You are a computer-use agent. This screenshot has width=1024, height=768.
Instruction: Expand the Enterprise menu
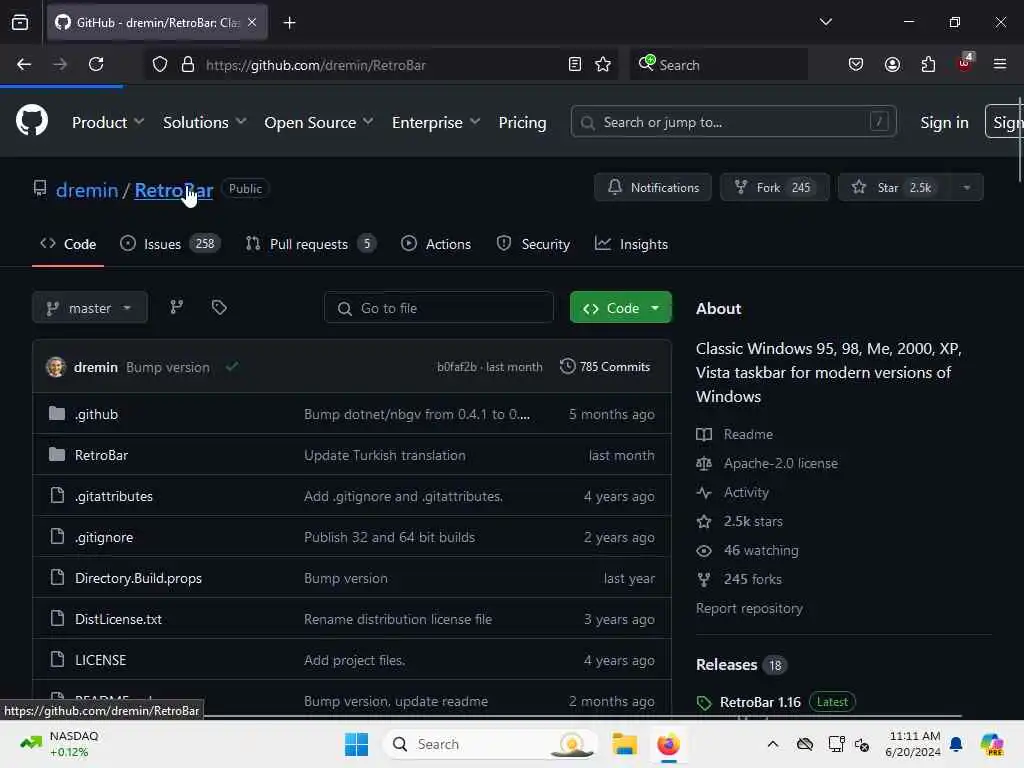436,122
